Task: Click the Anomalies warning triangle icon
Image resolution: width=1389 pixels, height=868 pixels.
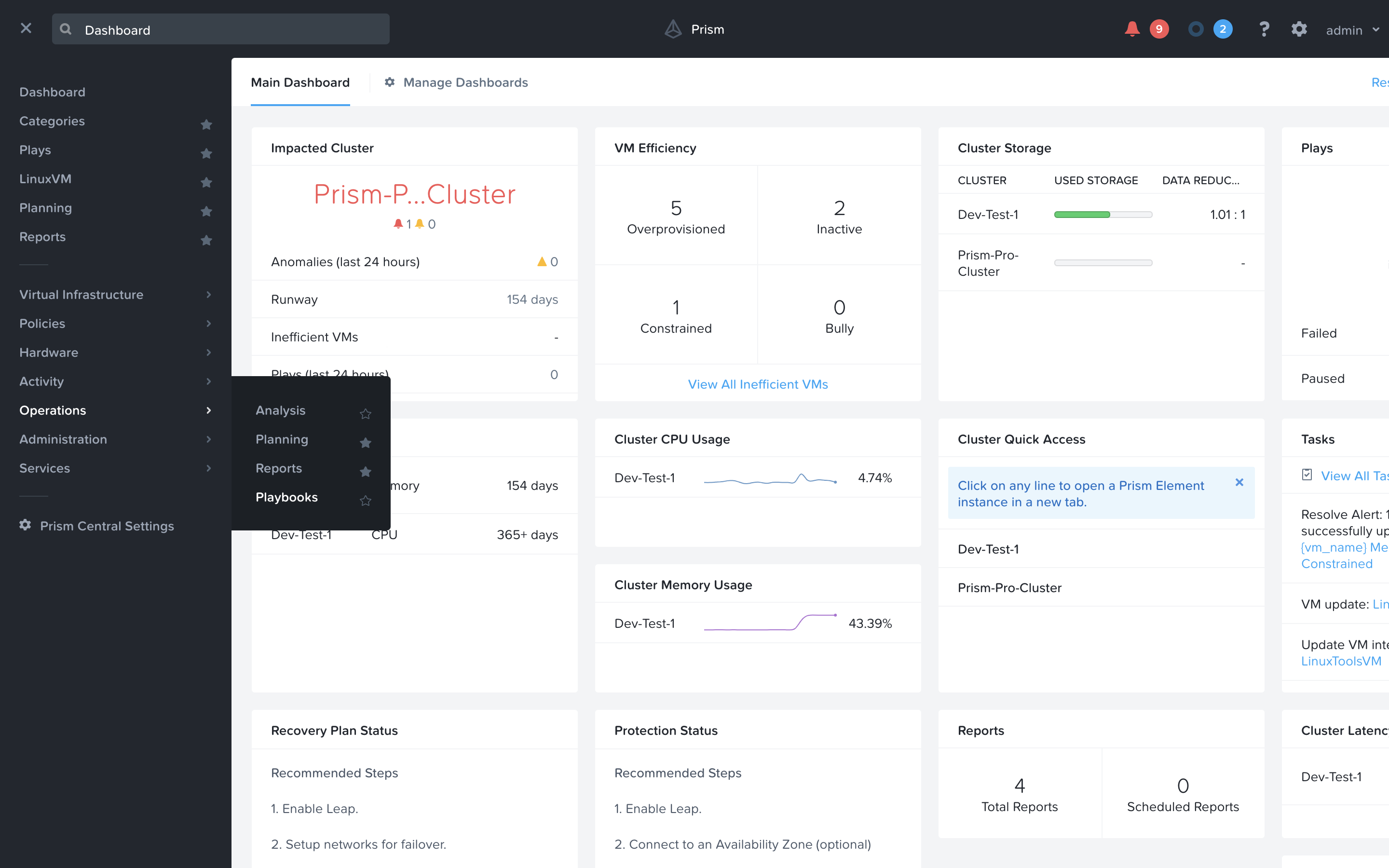Action: point(542,262)
